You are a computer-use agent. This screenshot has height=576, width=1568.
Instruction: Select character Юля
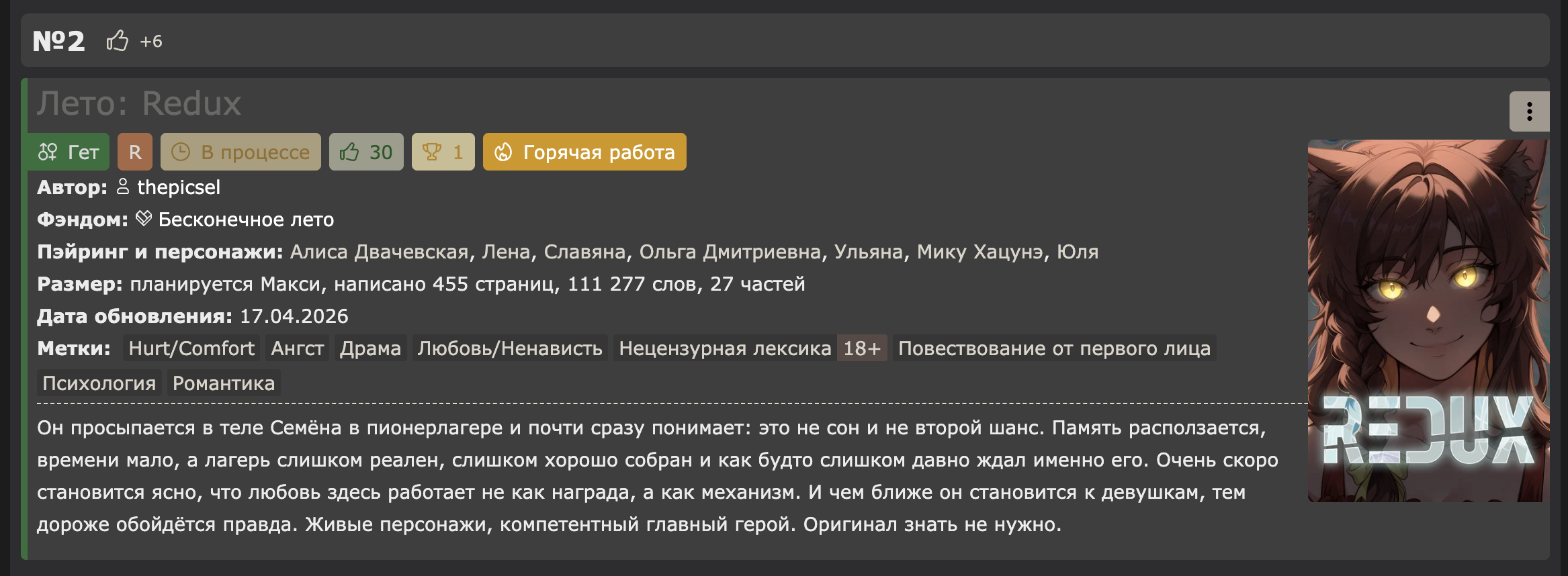click(x=1078, y=252)
